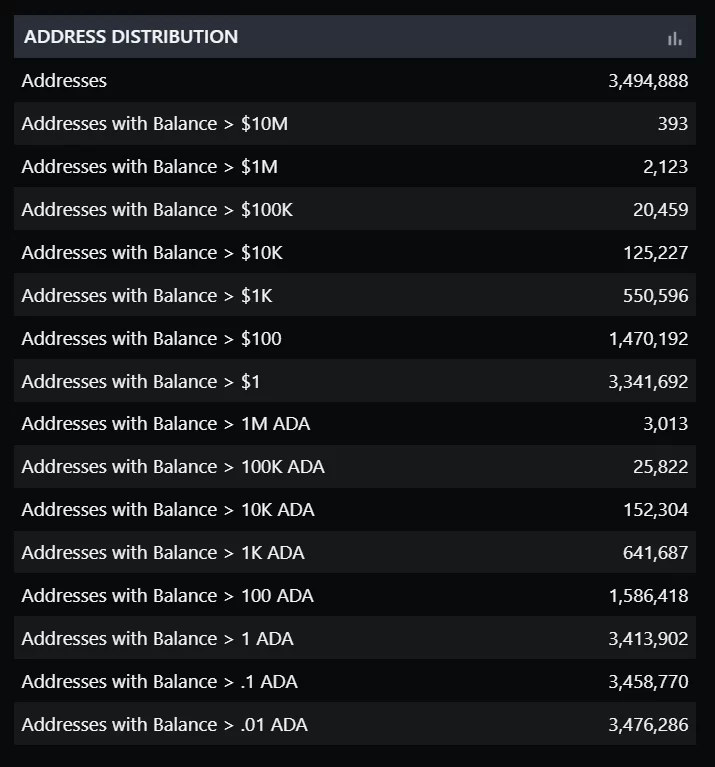Click Addresses with Balance > $10M row
Screen dimensions: 715x767
pyautogui.click(x=355, y=124)
